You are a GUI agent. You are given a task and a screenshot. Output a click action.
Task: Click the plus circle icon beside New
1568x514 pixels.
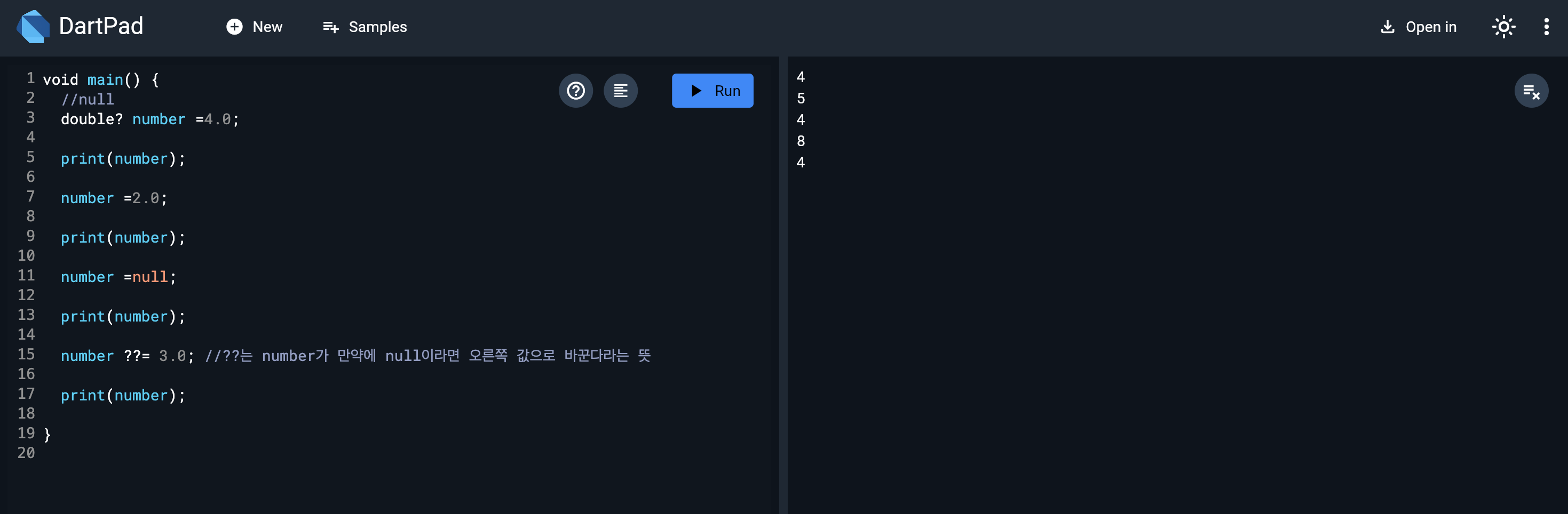click(x=234, y=27)
